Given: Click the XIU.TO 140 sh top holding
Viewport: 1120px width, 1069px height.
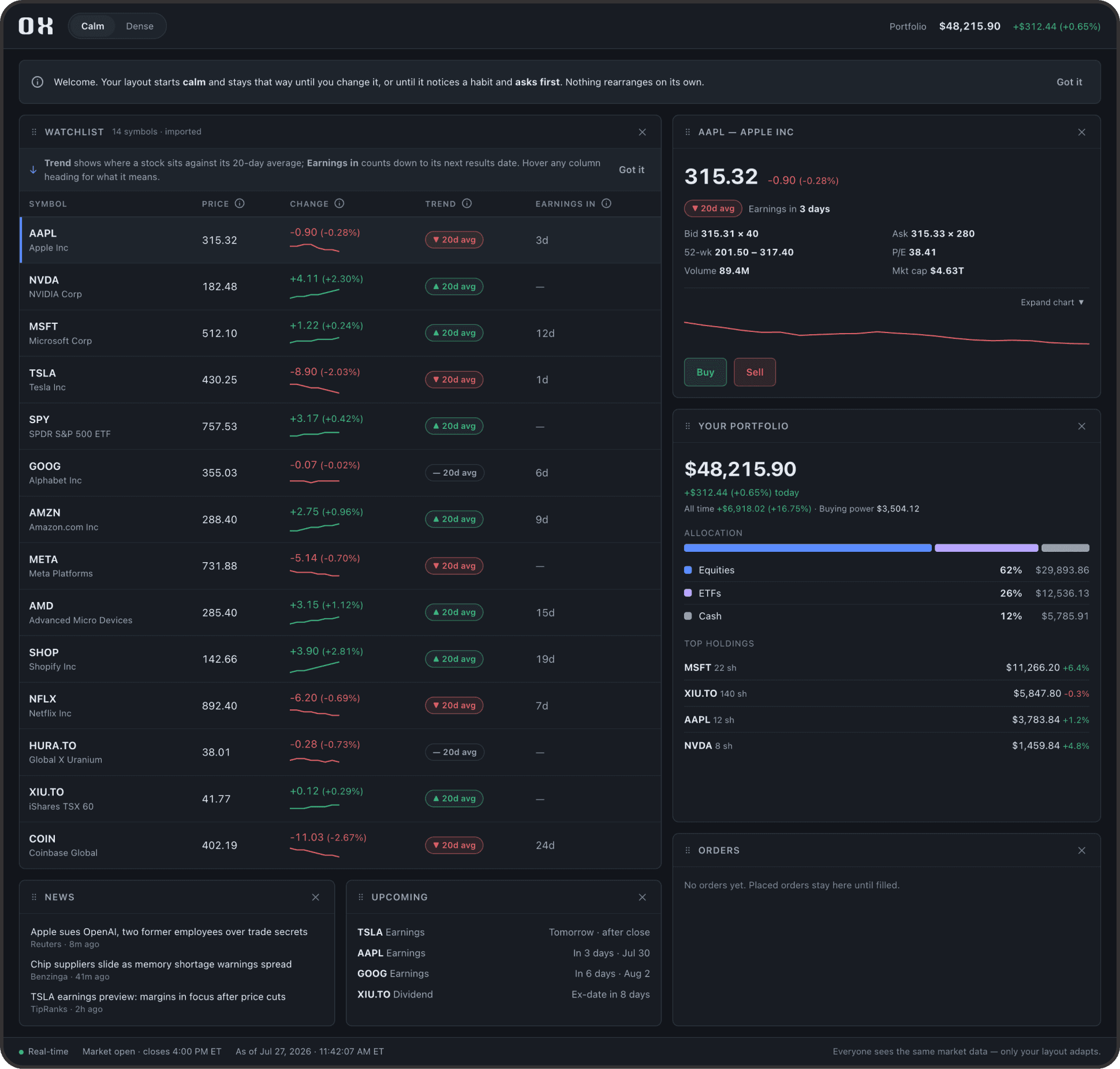Looking at the screenshot, I should point(887,693).
